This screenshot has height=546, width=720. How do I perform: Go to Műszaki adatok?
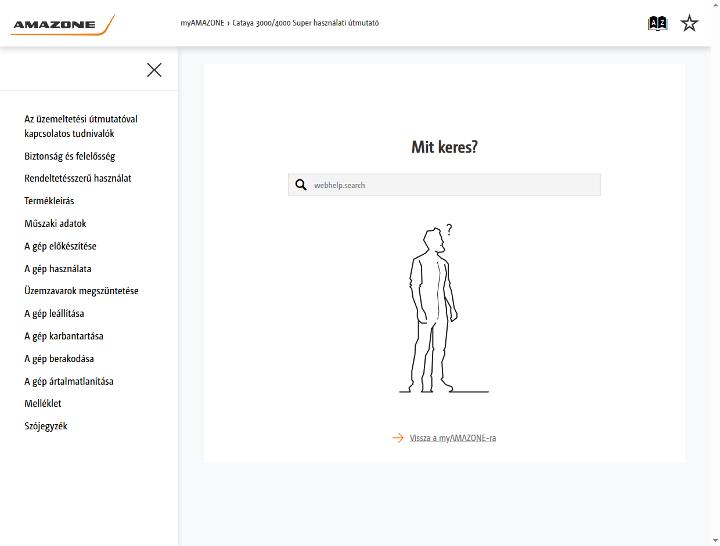[x=55, y=224]
